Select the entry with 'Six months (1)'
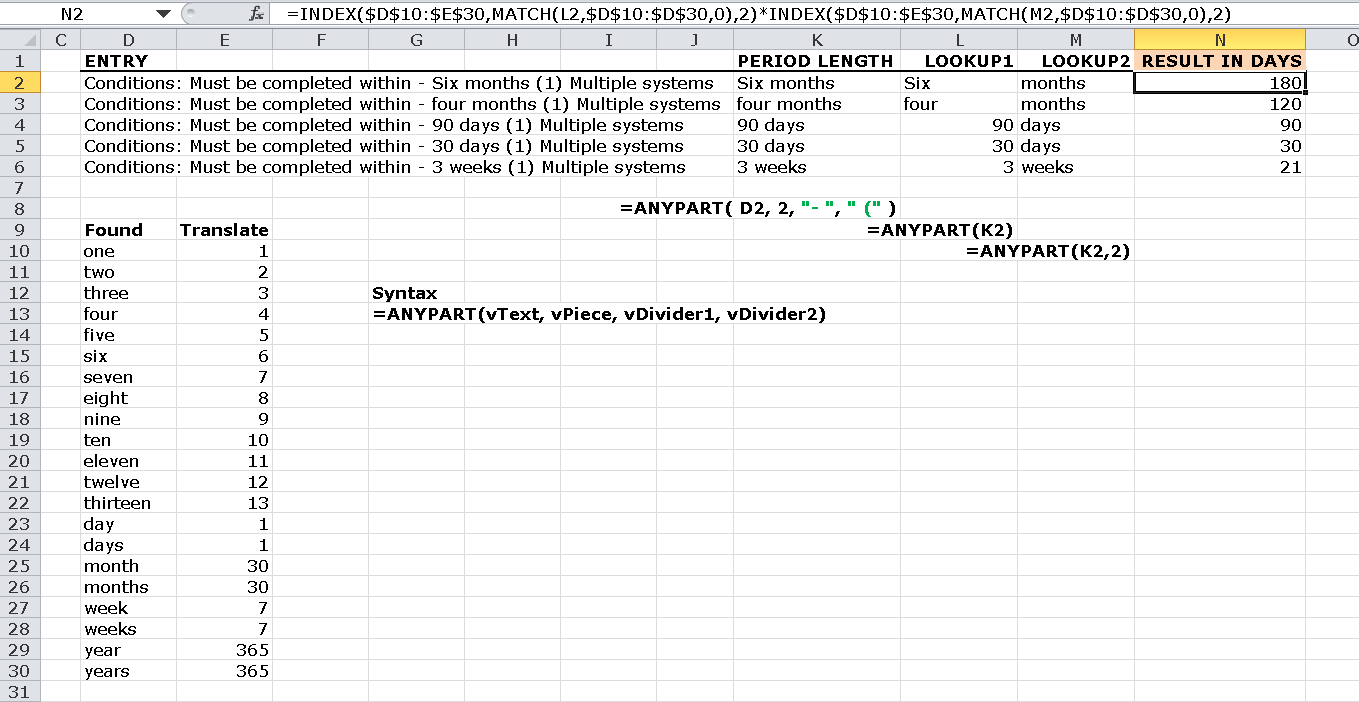This screenshot has width=1359, height=702. 399,83
